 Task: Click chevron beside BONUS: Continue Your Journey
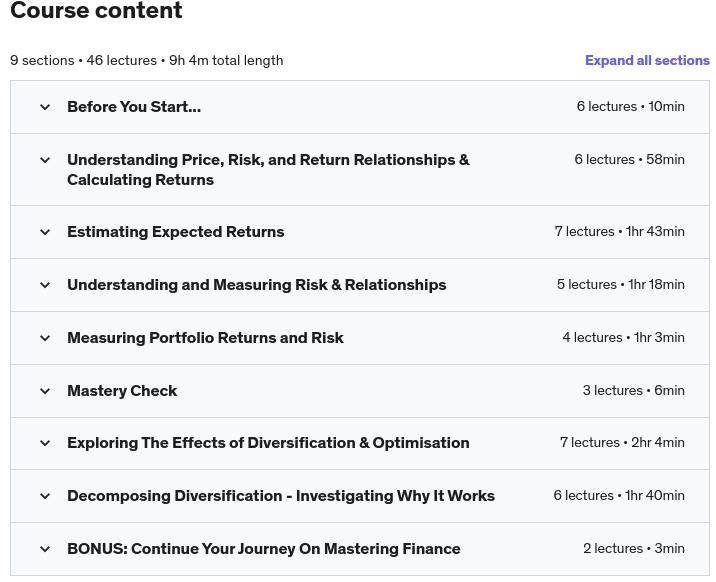tap(45, 549)
